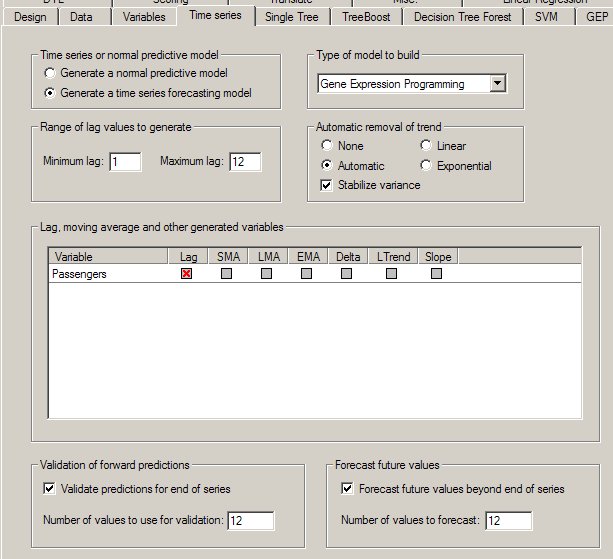Enable LMA checkbox for Passengers
The height and width of the screenshot is (559, 613).
point(266,274)
